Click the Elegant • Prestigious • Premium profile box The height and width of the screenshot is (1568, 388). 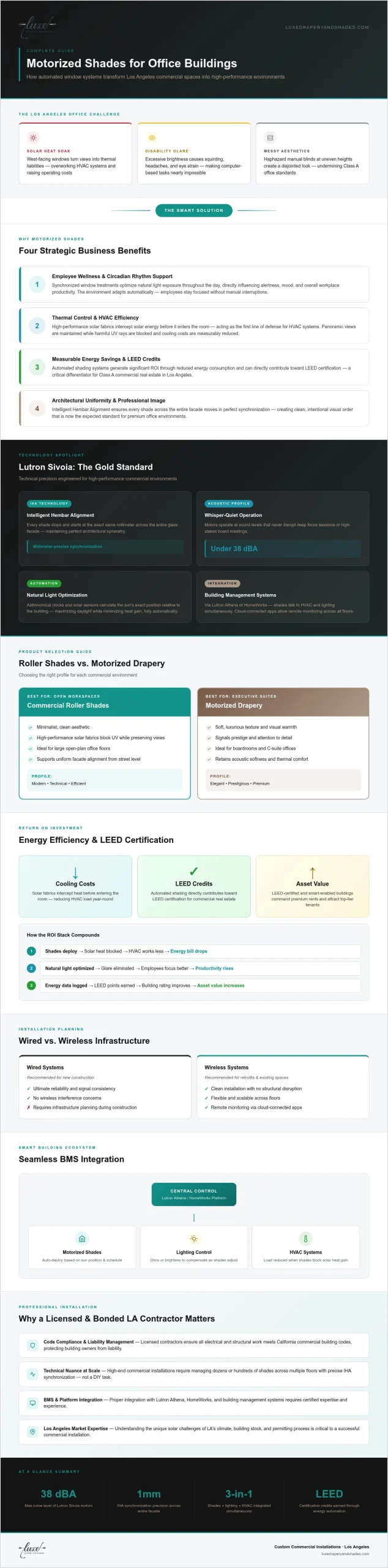click(283, 780)
